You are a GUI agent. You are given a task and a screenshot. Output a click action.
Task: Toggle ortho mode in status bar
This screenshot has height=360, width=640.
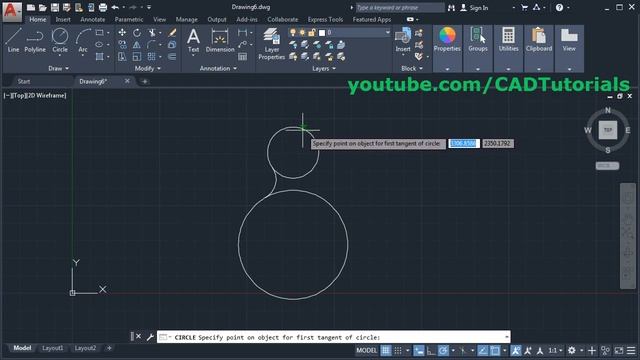pyautogui.click(x=431, y=350)
